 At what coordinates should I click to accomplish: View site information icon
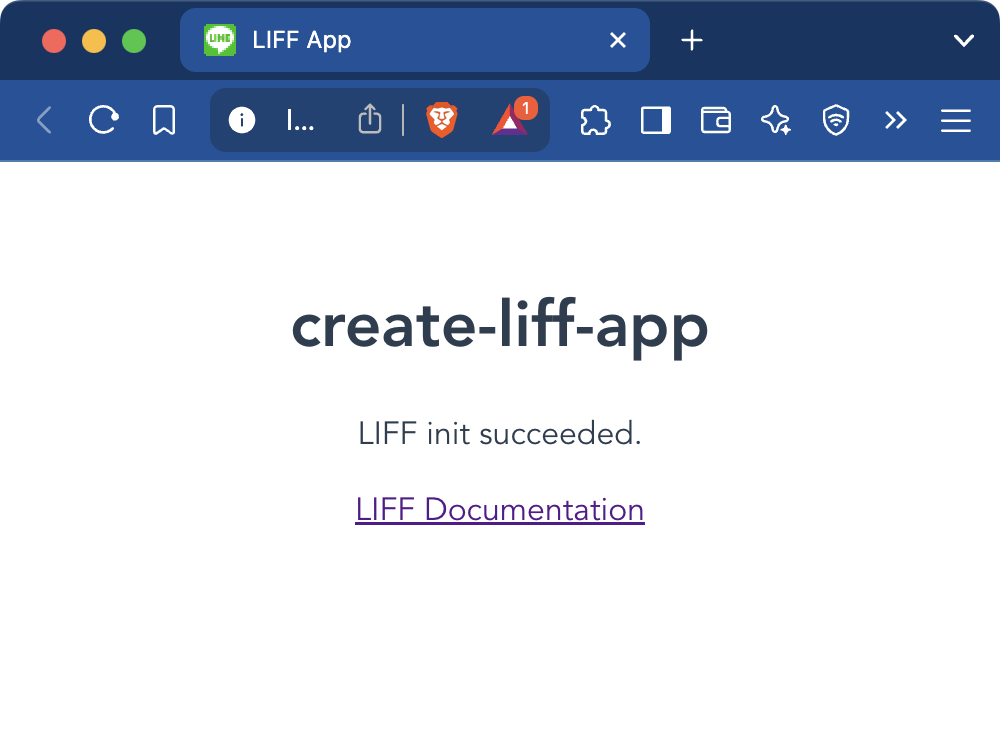tap(242, 120)
